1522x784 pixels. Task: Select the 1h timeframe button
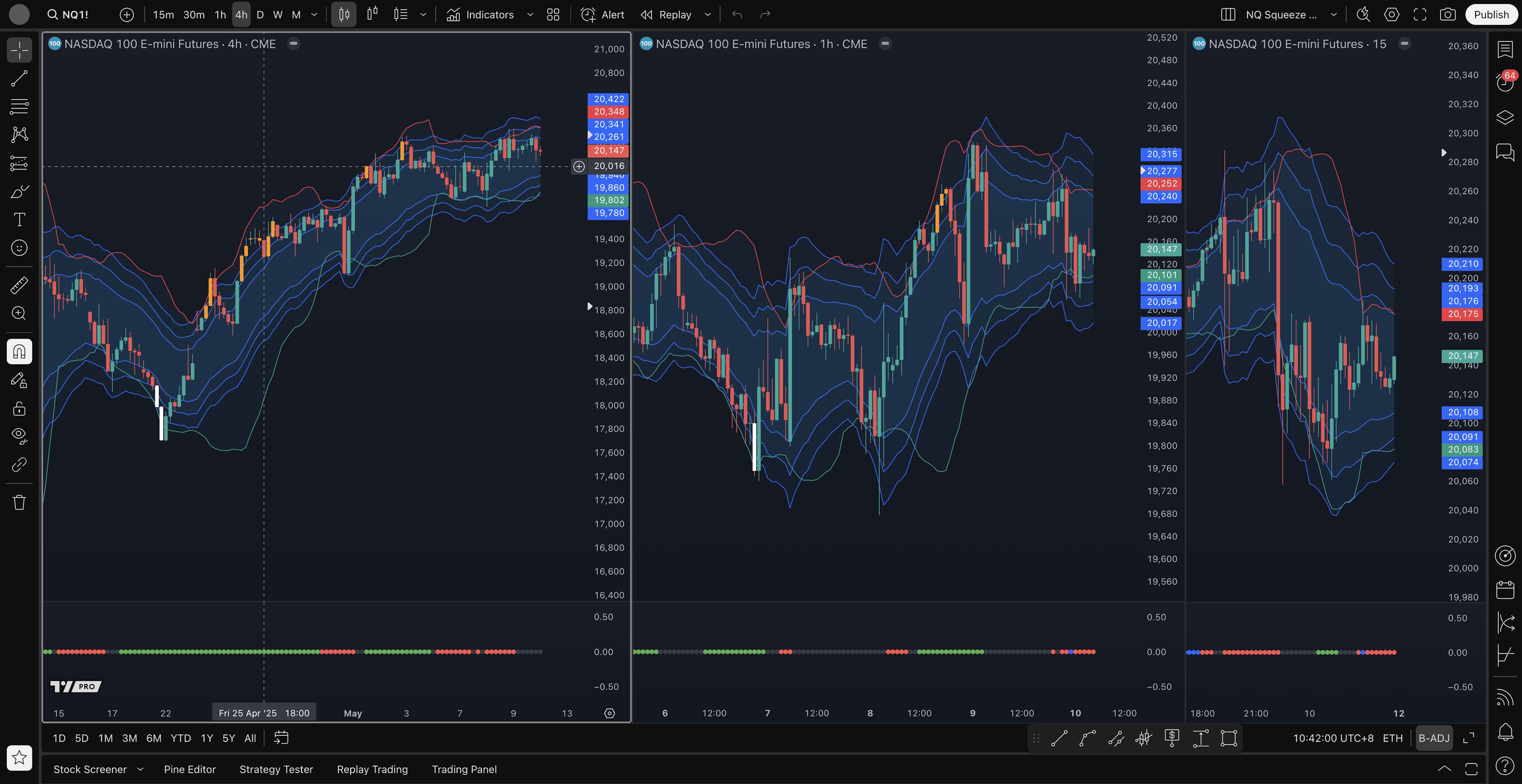pos(220,15)
